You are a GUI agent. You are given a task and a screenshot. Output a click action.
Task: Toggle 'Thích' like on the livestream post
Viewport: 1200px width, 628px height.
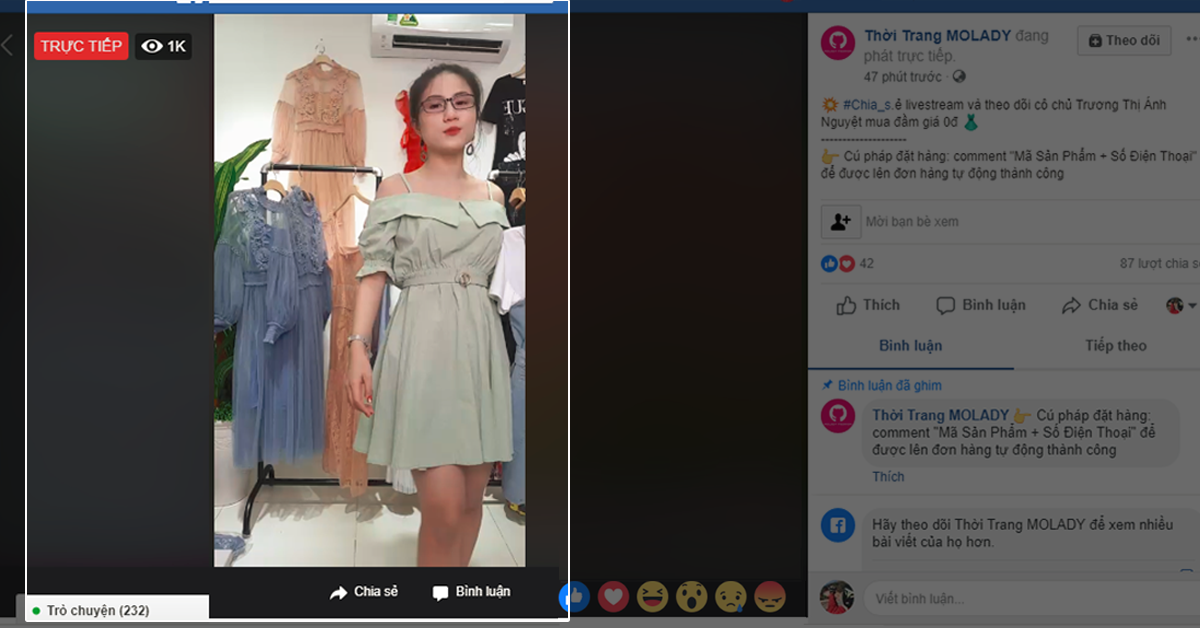[868, 305]
